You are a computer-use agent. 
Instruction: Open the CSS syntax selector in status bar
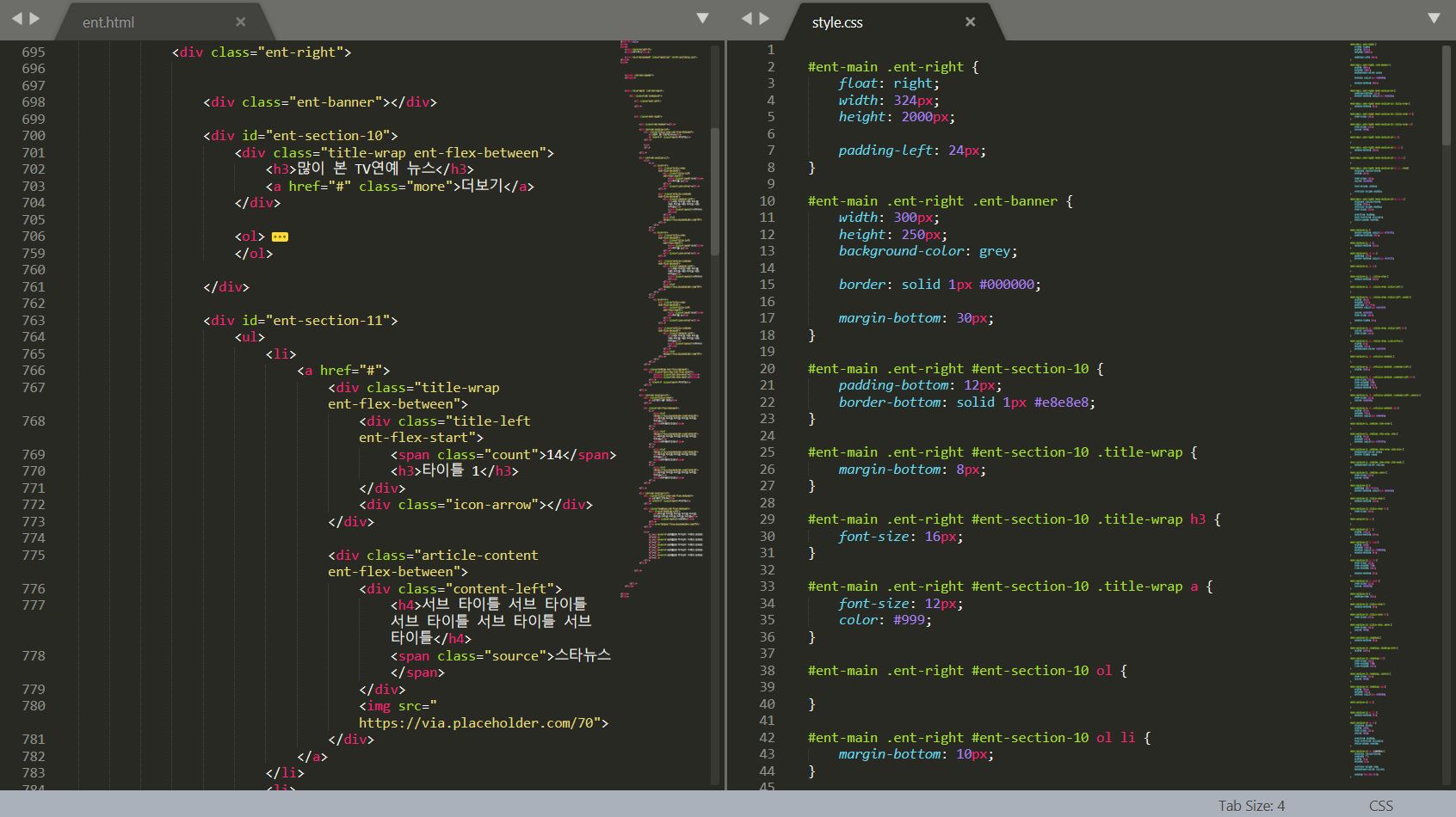click(x=1380, y=806)
